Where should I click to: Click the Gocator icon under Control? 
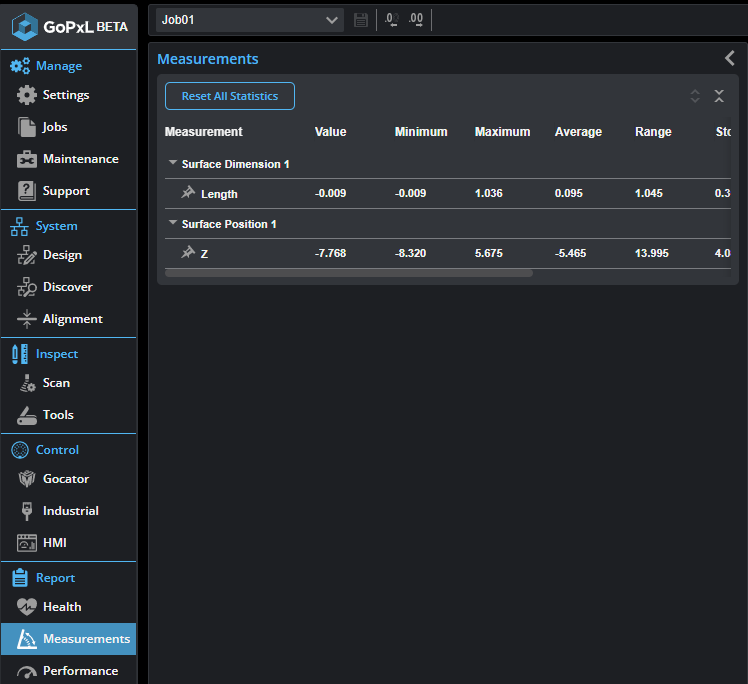(27, 479)
